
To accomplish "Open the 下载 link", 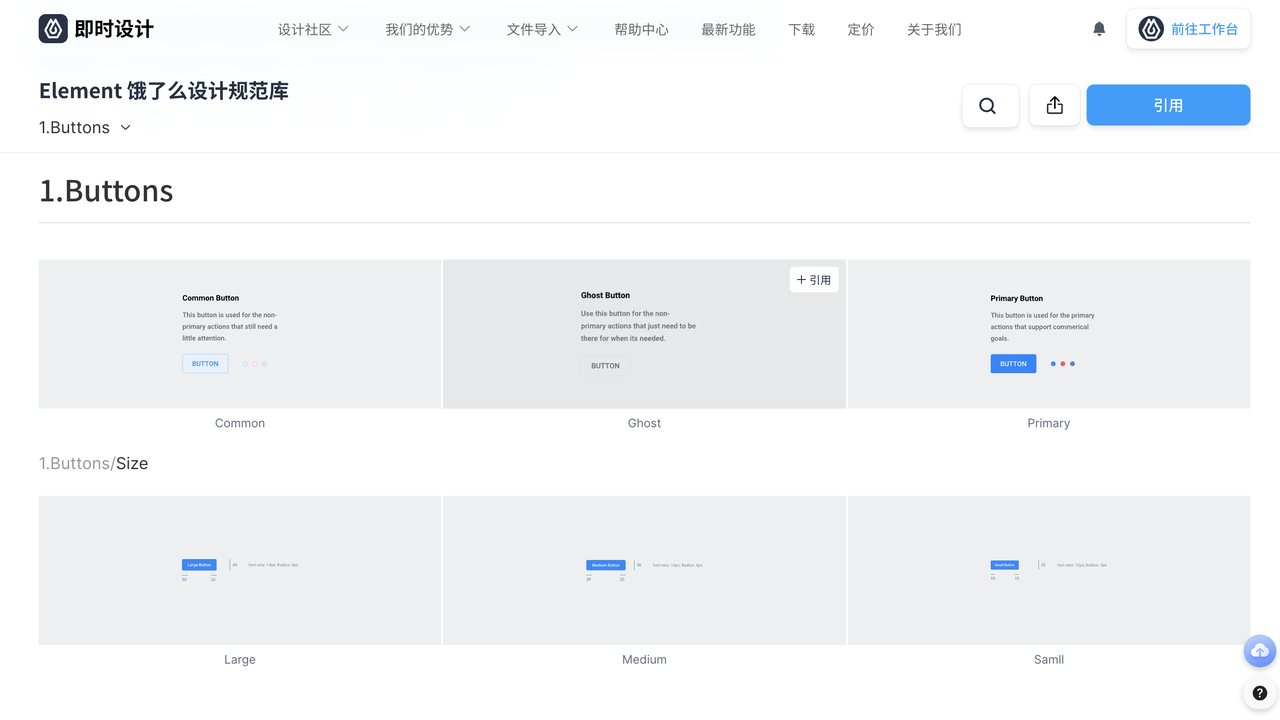I will (x=801, y=30).
